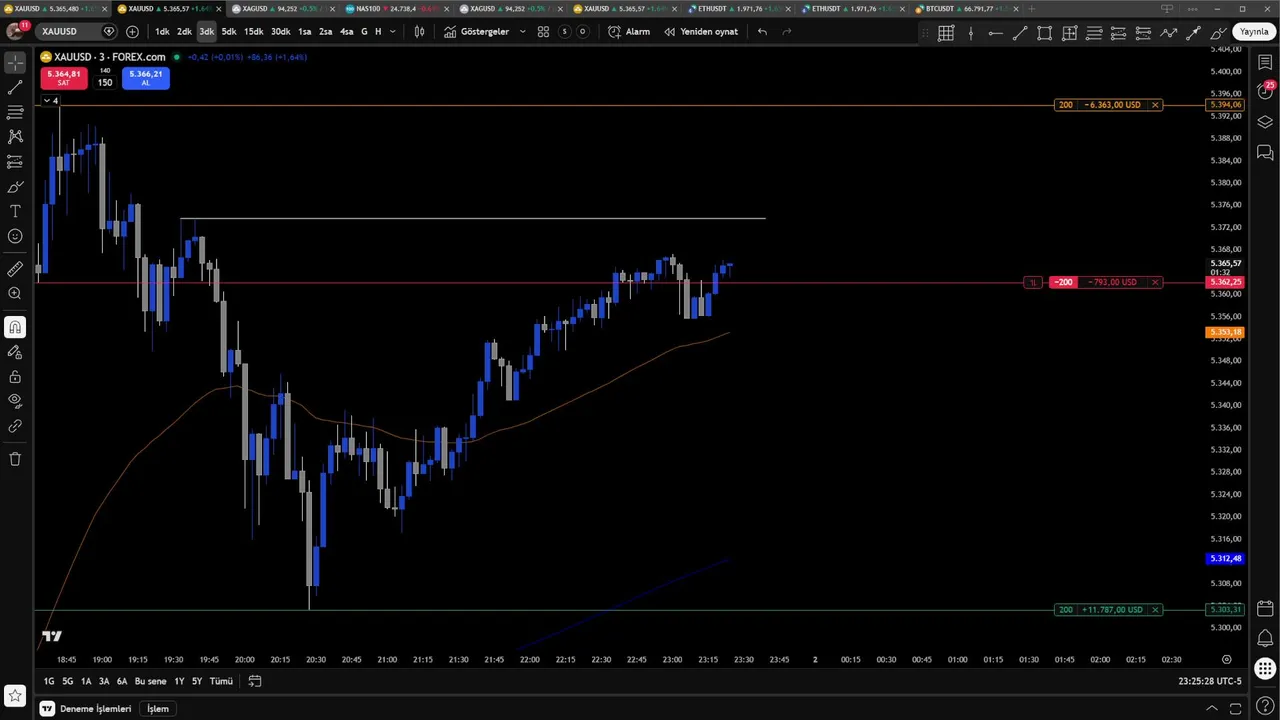Select the 1G date range

[x=49, y=681]
